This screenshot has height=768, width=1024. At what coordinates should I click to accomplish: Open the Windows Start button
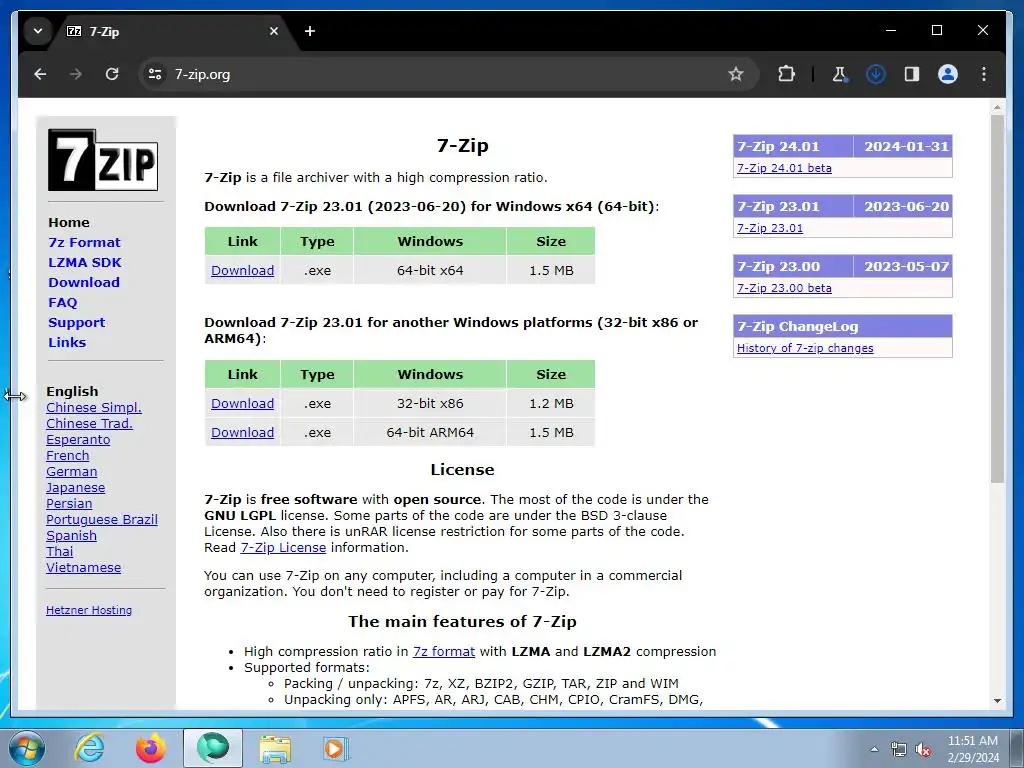[x=27, y=748]
